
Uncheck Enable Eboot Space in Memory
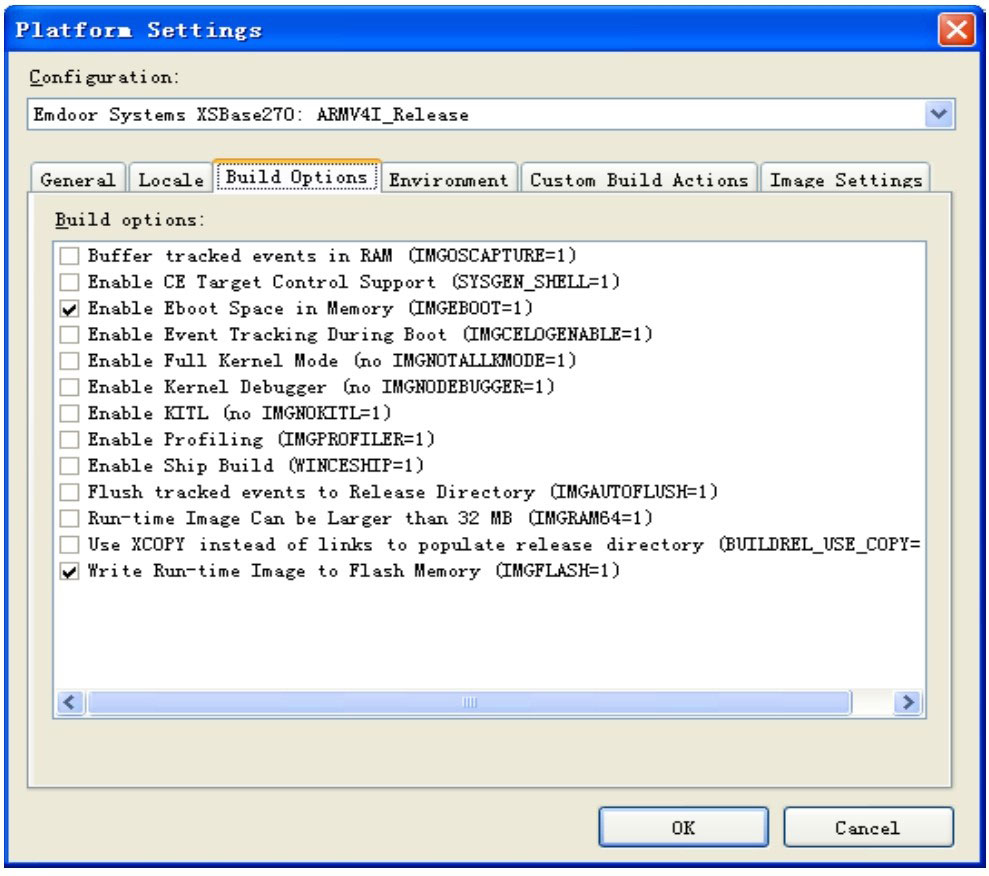pos(69,309)
